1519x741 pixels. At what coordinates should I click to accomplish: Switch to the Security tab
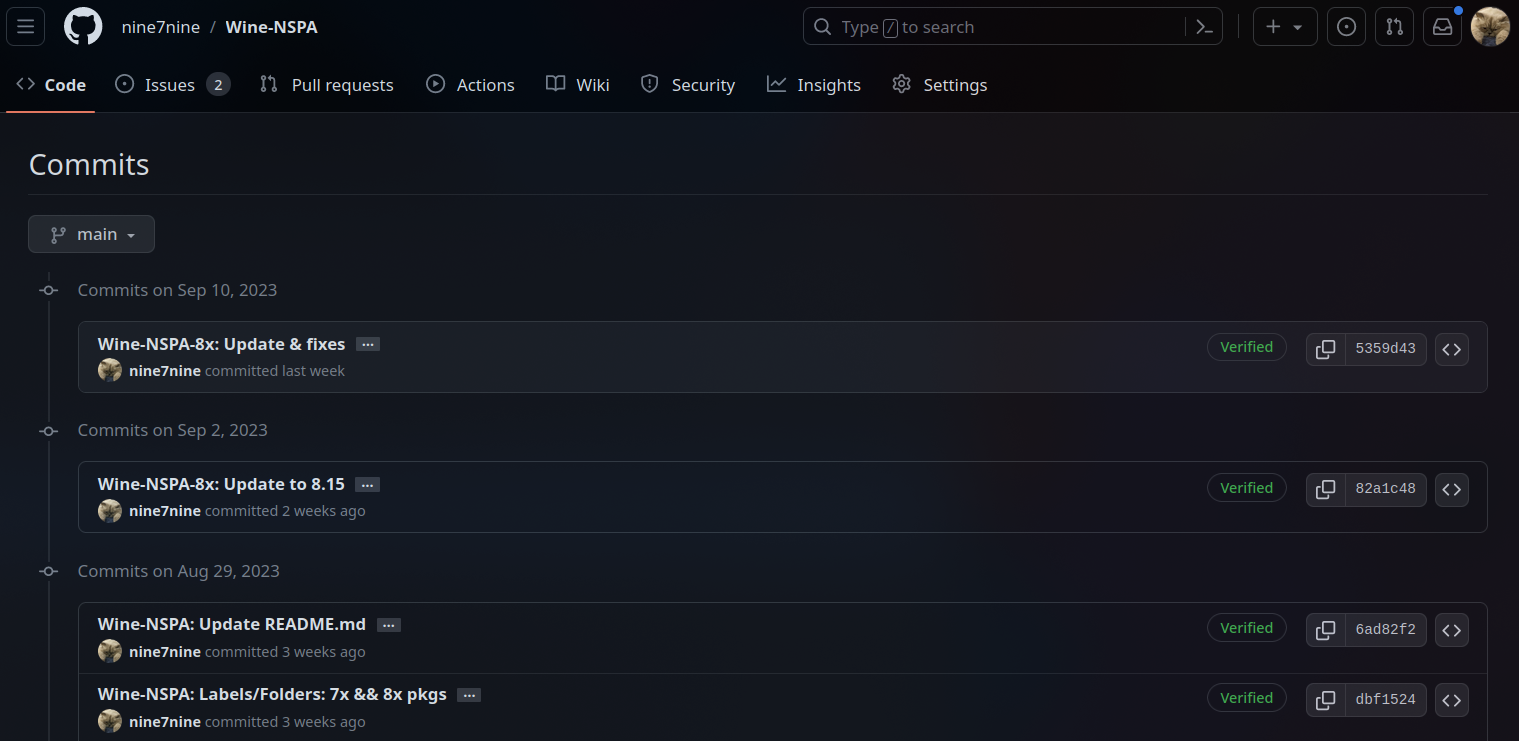coord(688,85)
